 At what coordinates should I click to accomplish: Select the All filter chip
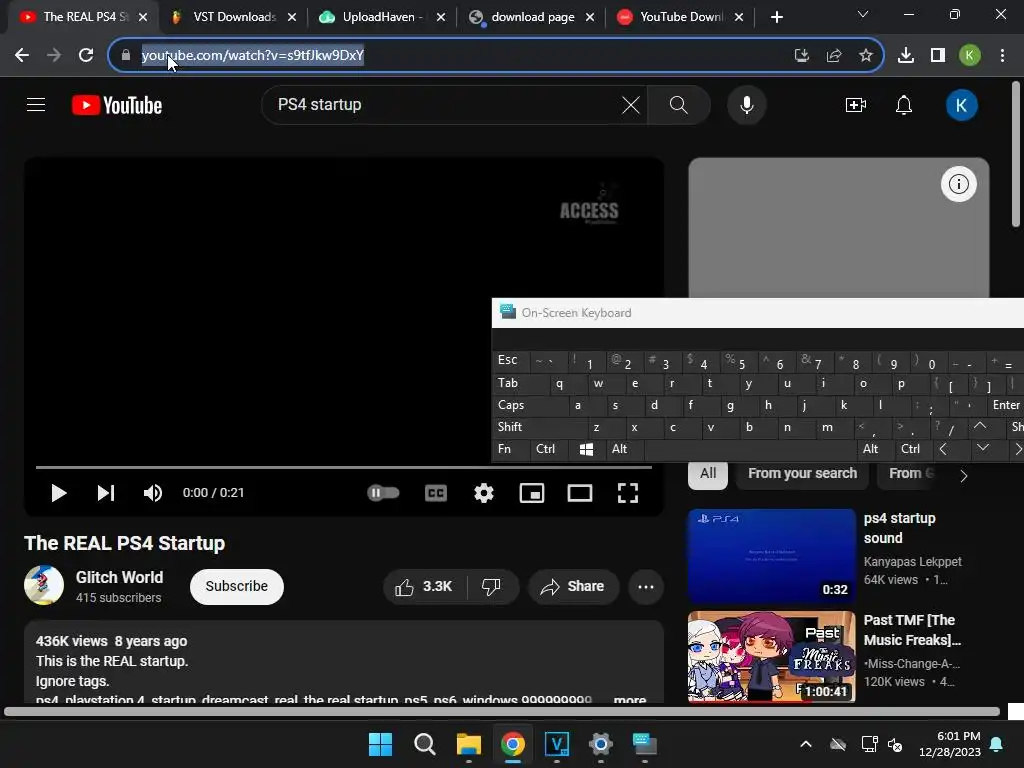click(x=708, y=473)
